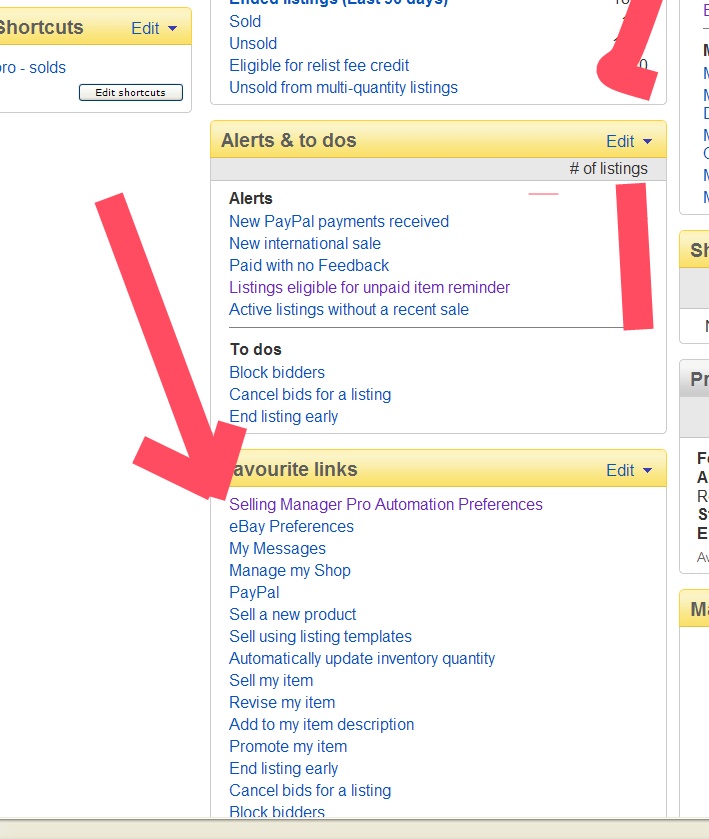
Task: Open Listings eligible for unpaid item reminder
Action: [x=369, y=287]
